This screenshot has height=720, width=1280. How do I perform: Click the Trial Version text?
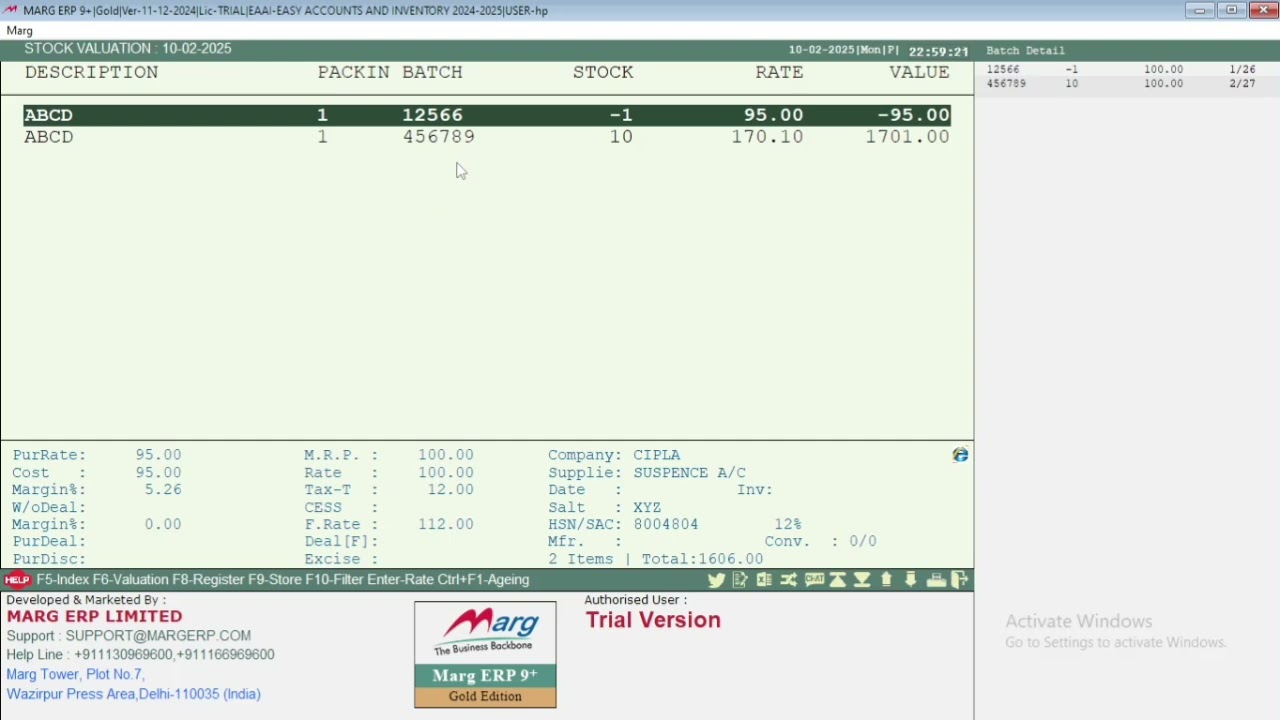coord(653,620)
